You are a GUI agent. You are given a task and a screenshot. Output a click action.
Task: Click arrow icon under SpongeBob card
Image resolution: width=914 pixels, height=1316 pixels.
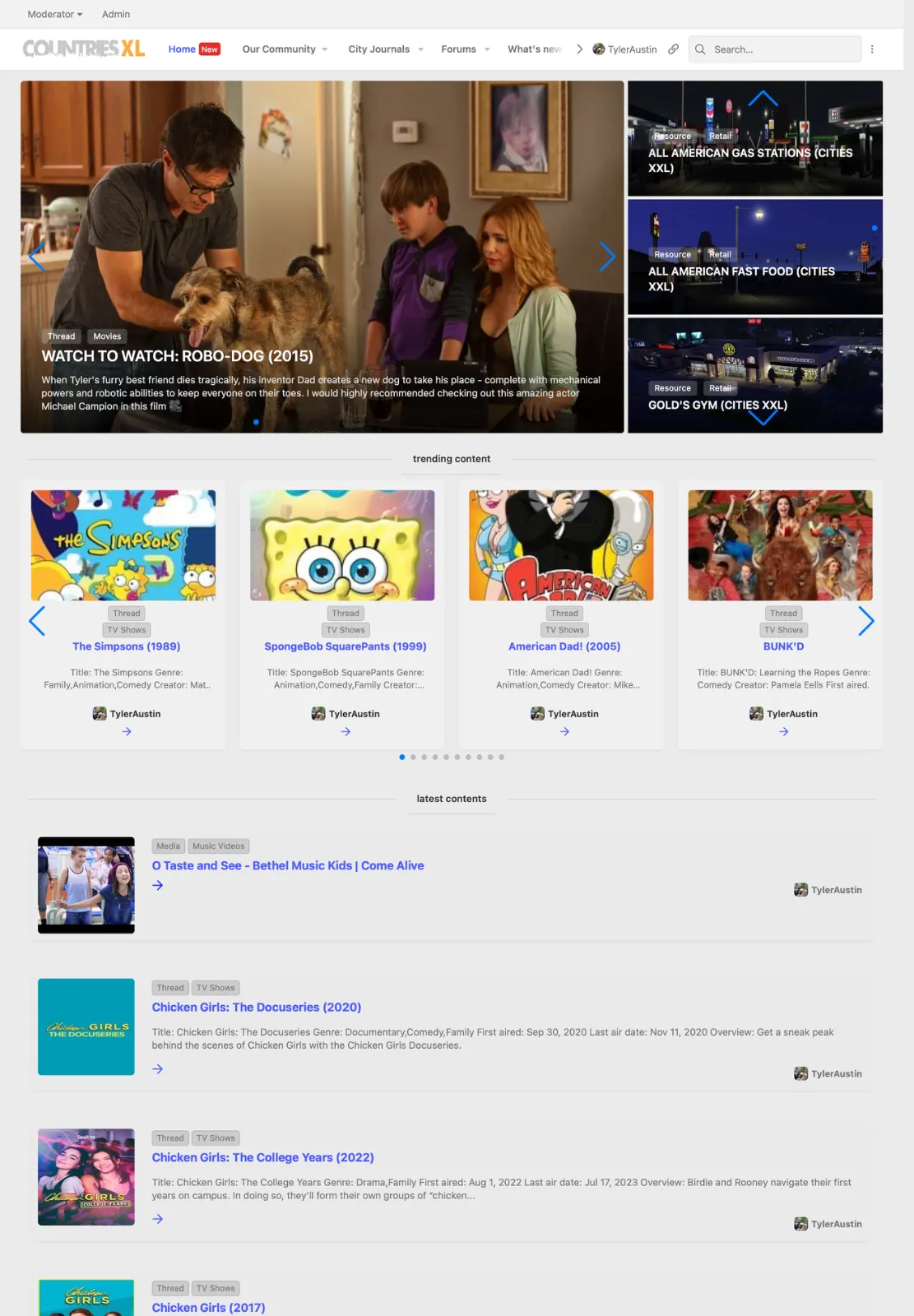[x=346, y=731]
